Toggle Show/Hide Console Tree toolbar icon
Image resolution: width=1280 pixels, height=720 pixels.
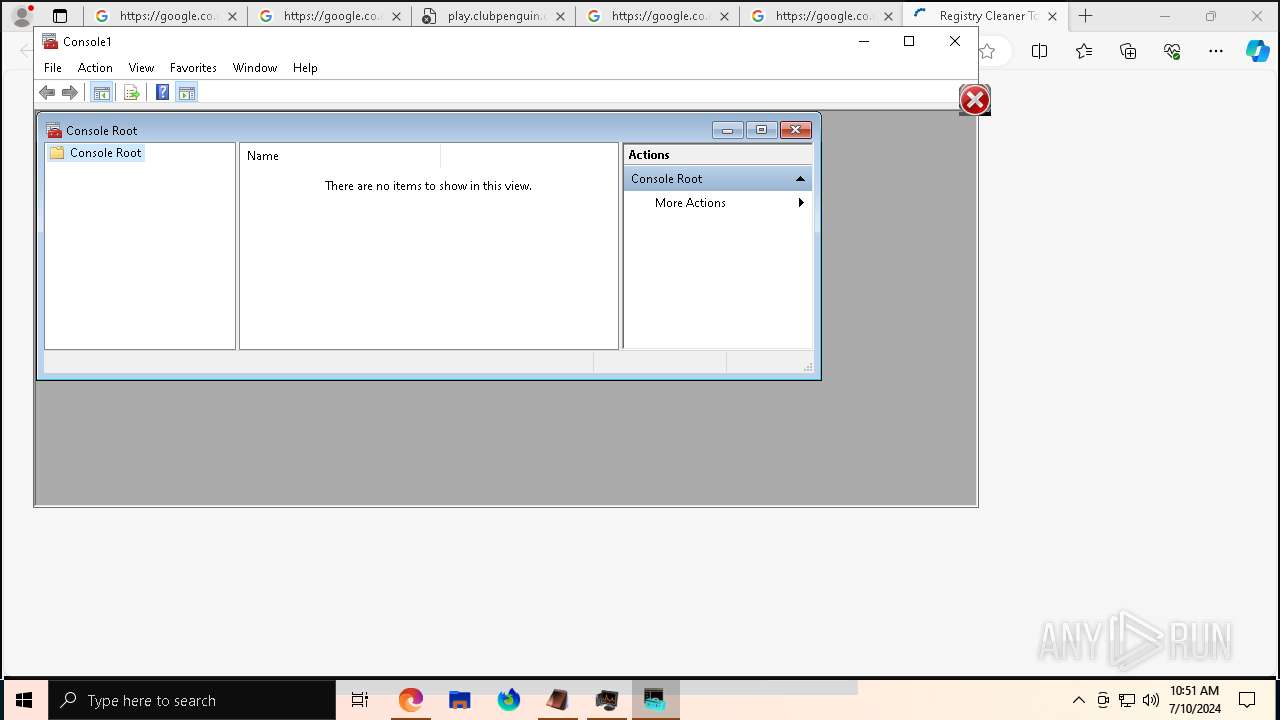101,93
